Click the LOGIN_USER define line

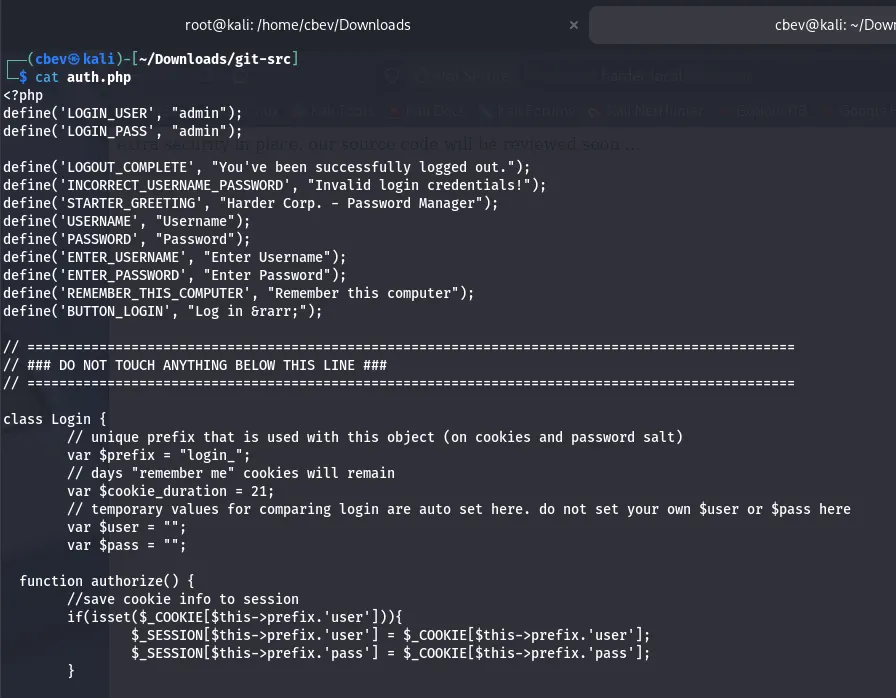(x=123, y=113)
